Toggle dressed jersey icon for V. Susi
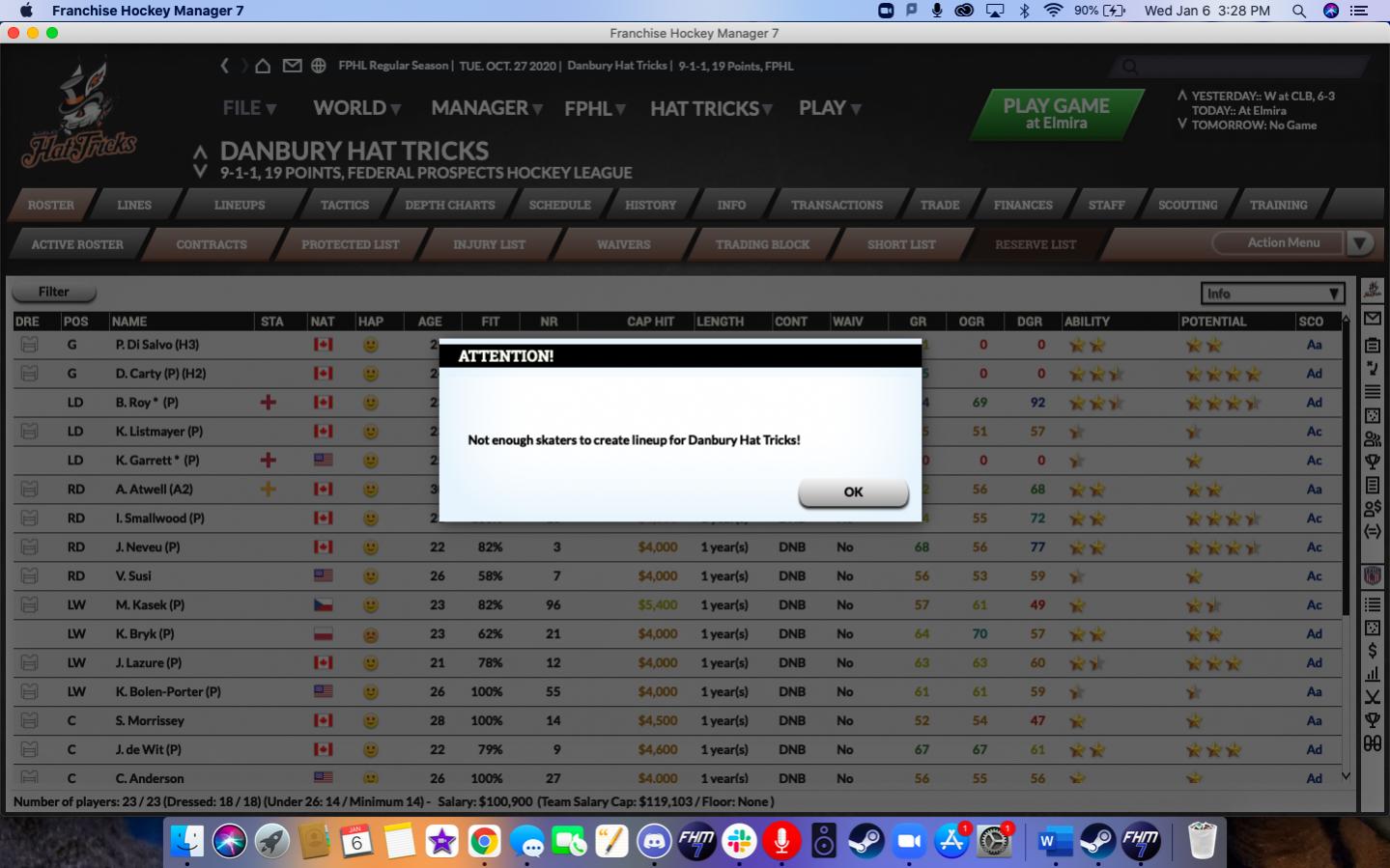 (x=29, y=576)
